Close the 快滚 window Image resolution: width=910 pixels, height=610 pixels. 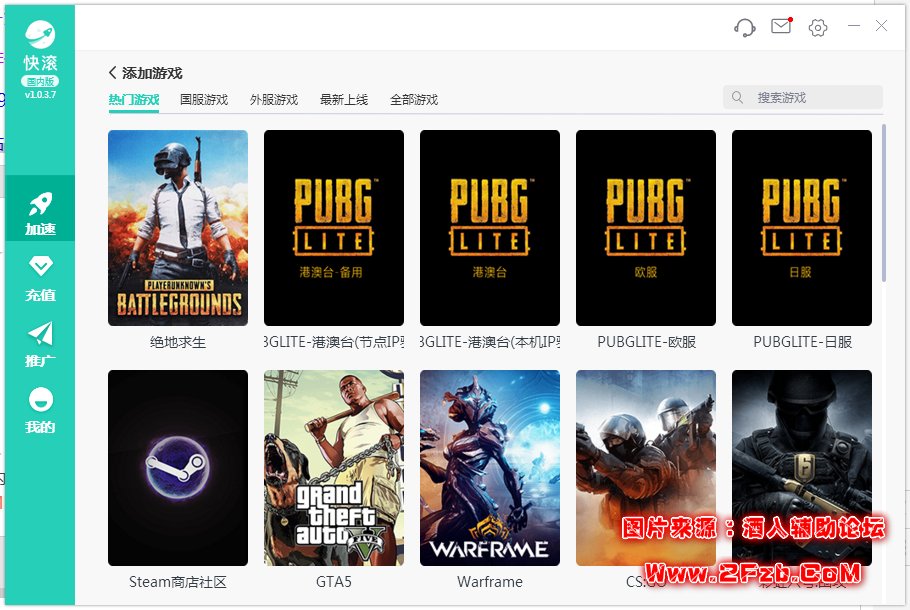882,26
